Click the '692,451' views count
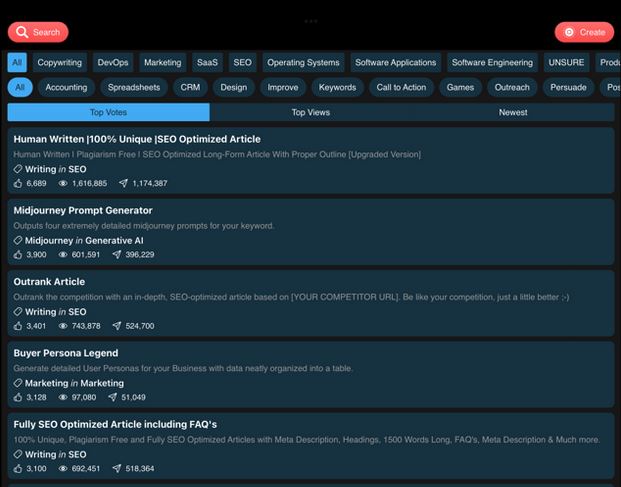 click(x=86, y=468)
